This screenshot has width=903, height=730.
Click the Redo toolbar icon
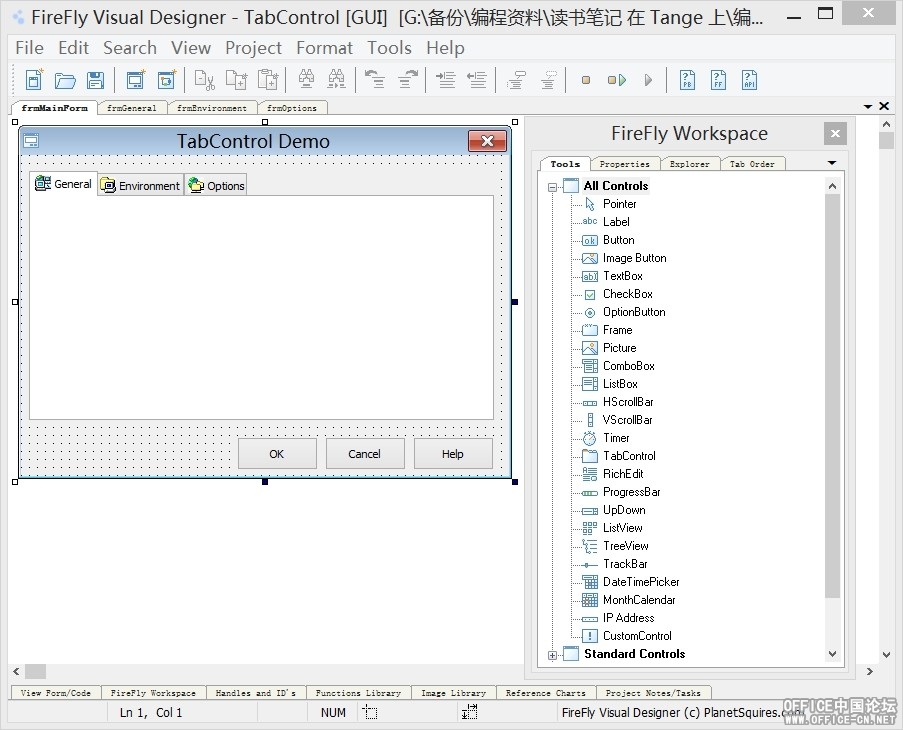tap(408, 79)
